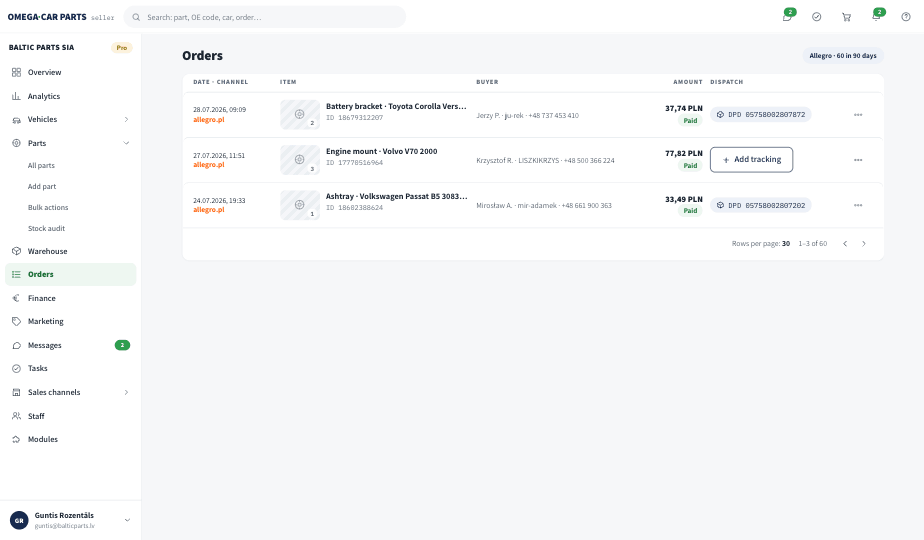Open the shopping cart icon
Screen dimensions: 924x540
846,17
